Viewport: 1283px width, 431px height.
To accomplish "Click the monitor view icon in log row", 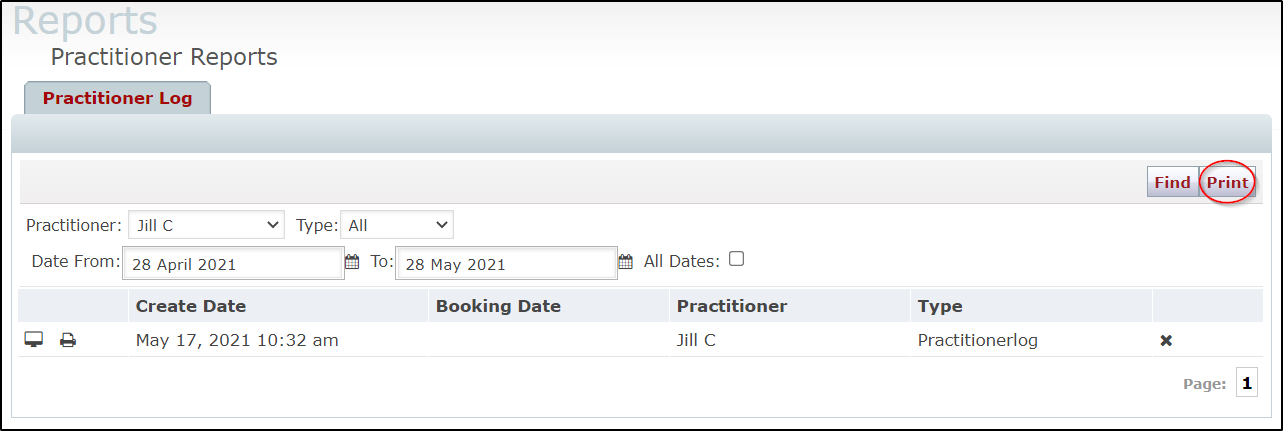I will (x=34, y=340).
